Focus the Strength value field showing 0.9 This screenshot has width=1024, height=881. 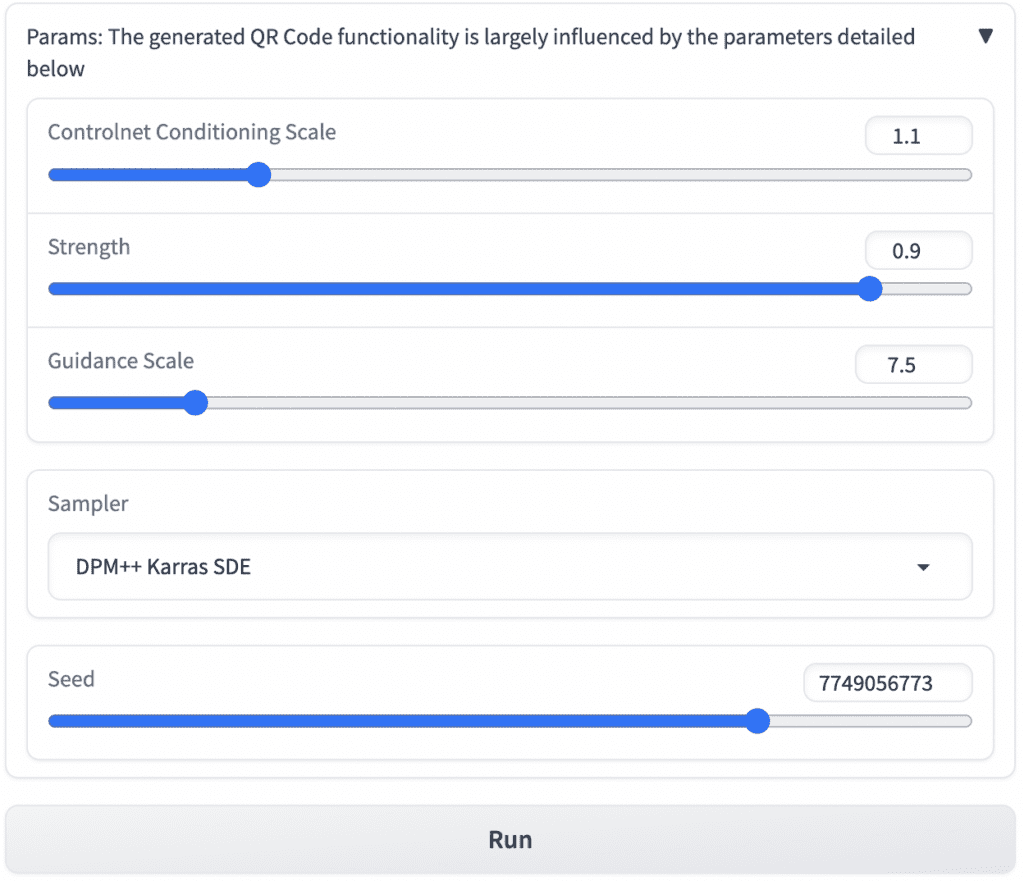click(918, 251)
